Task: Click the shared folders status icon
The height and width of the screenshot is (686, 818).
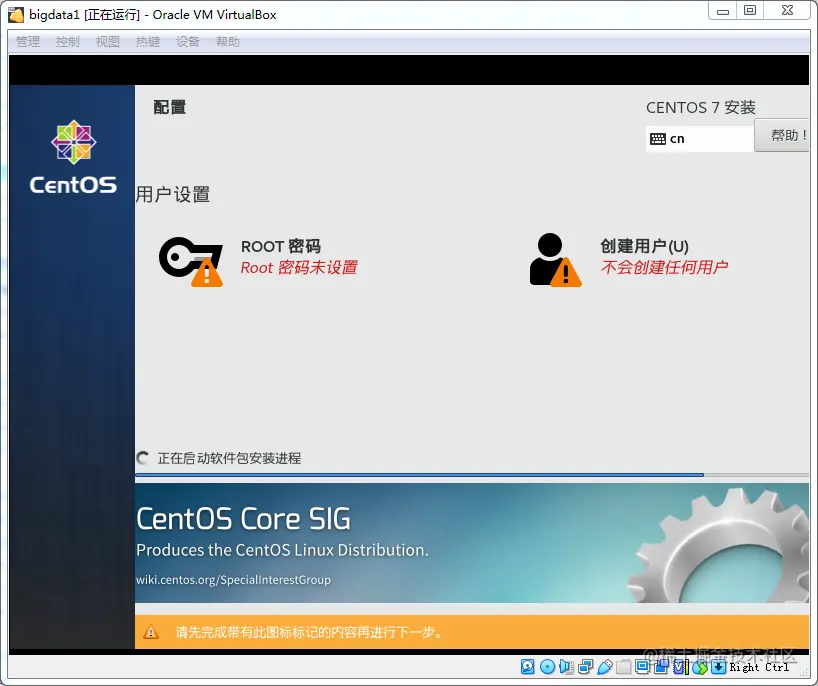Action: [623, 667]
